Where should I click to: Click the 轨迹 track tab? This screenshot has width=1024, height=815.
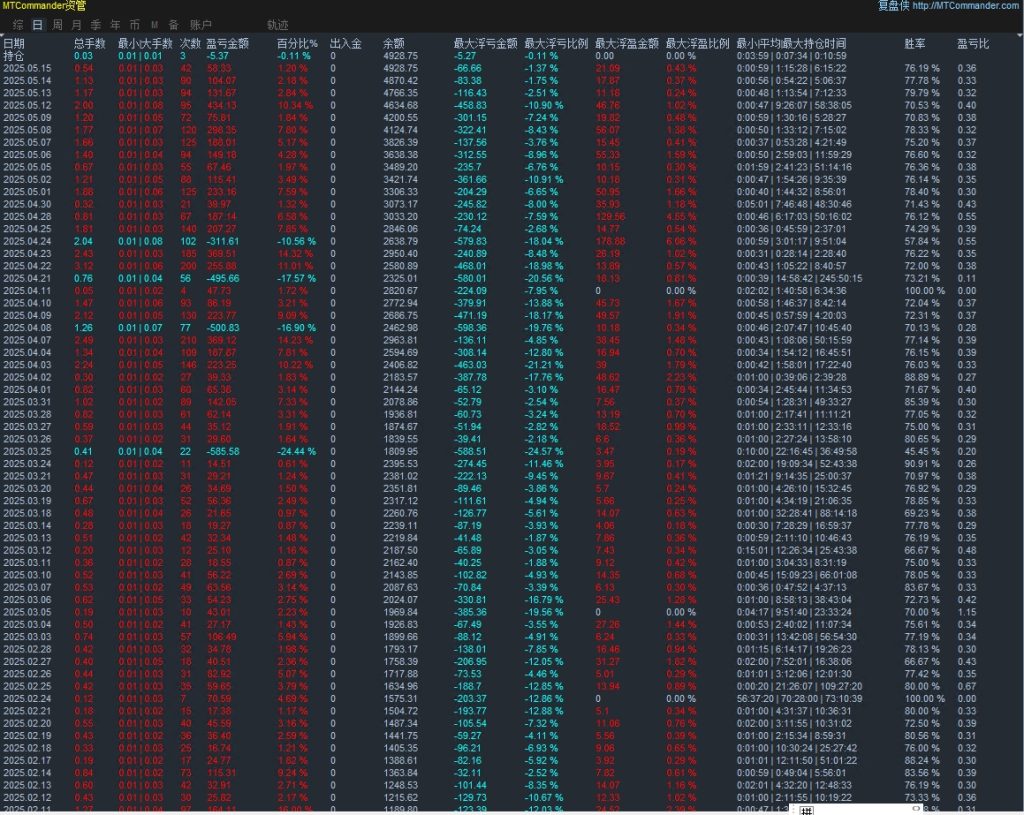[x=277, y=23]
